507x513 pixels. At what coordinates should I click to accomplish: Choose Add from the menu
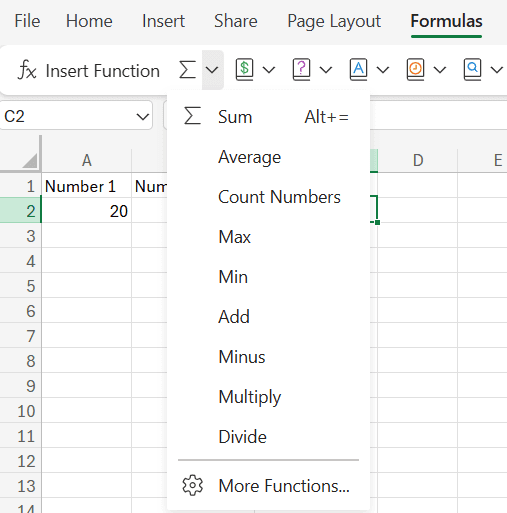[268, 317]
